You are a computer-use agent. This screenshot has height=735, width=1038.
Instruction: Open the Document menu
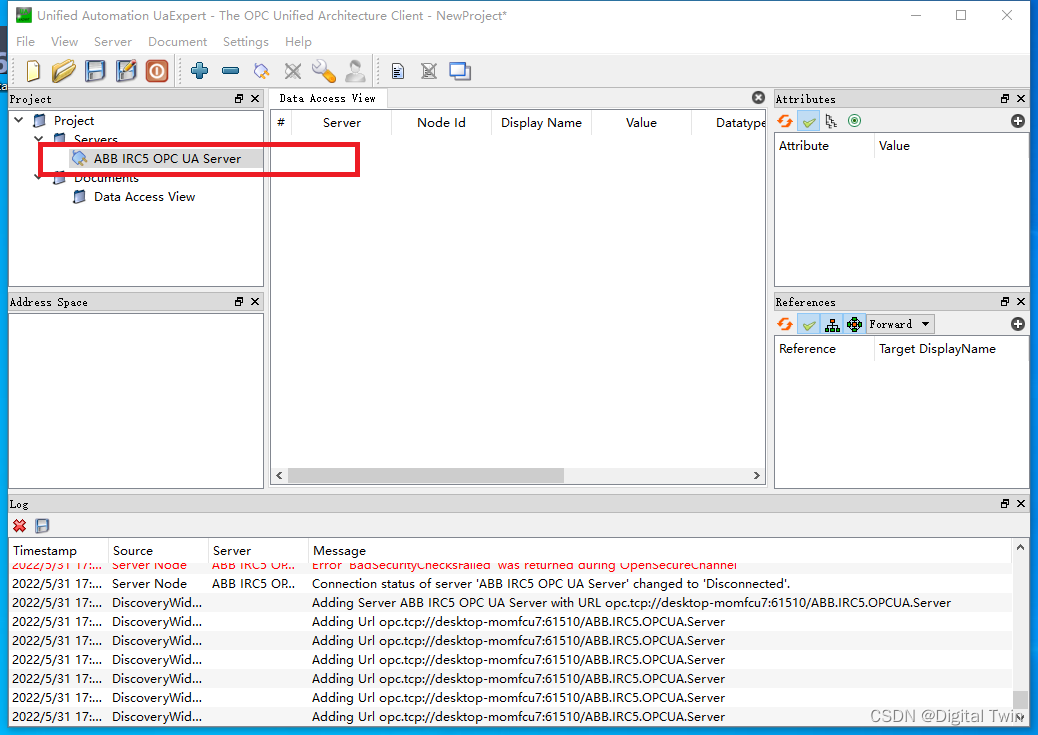[x=177, y=41]
